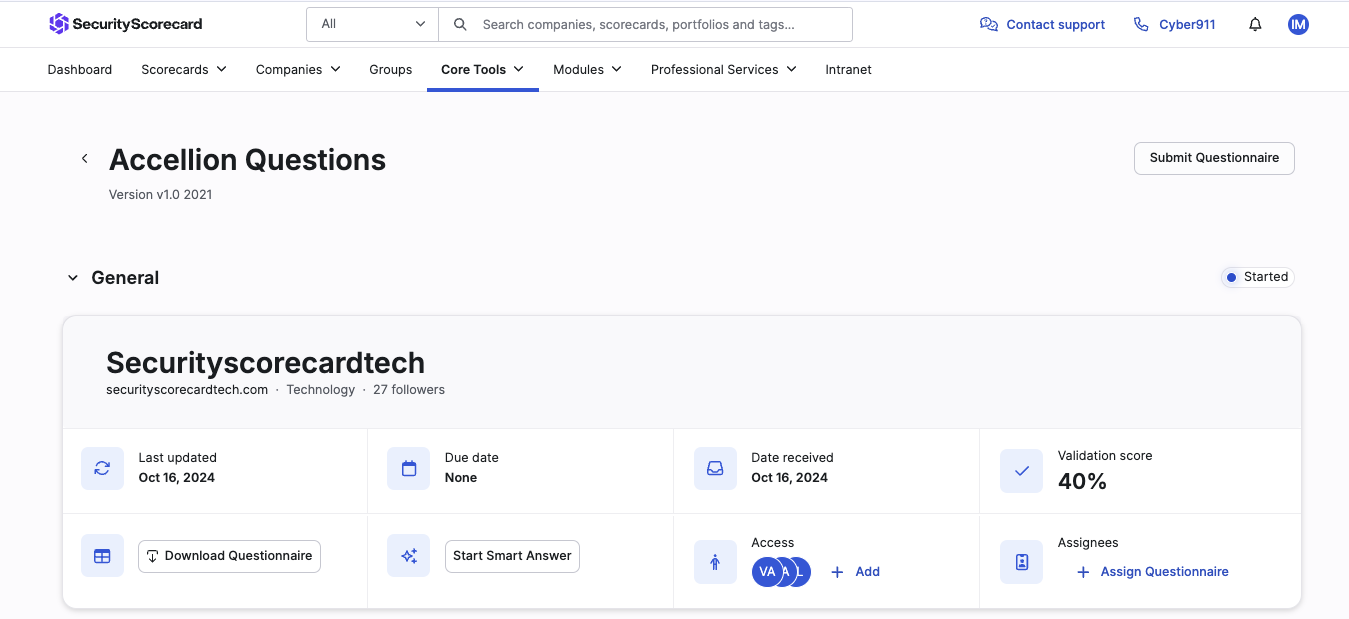Viewport: 1349px width, 619px height.
Task: Click Download Questionnaire button
Action: (x=229, y=556)
